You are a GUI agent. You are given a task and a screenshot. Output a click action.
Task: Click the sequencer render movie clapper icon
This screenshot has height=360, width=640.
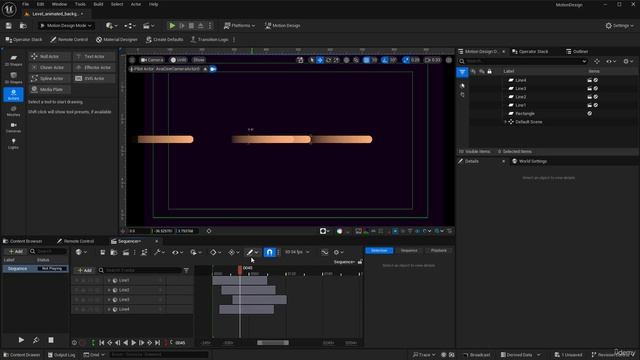tap(126, 252)
